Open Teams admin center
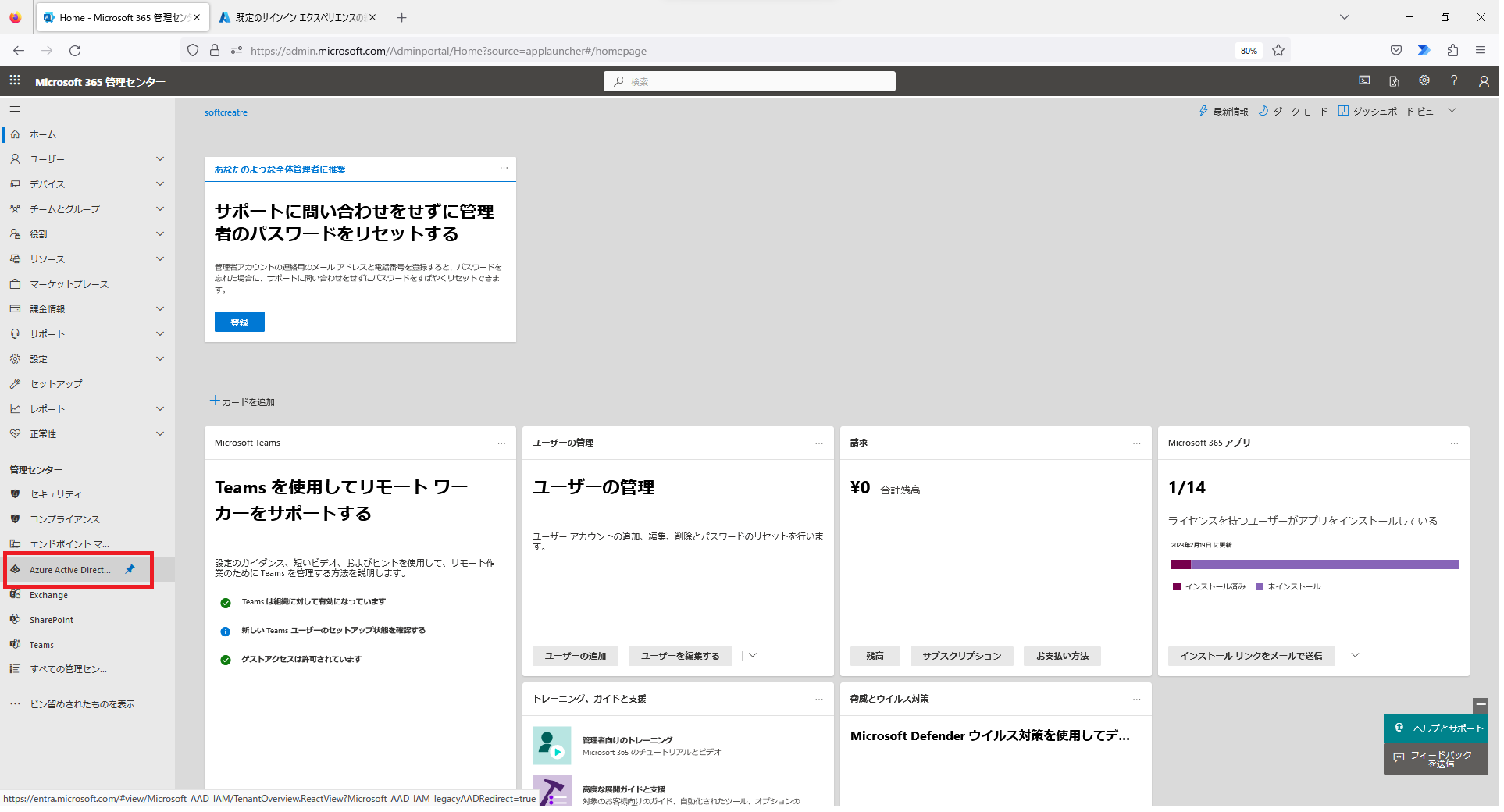The width and height of the screenshot is (1504, 812). pos(41,645)
